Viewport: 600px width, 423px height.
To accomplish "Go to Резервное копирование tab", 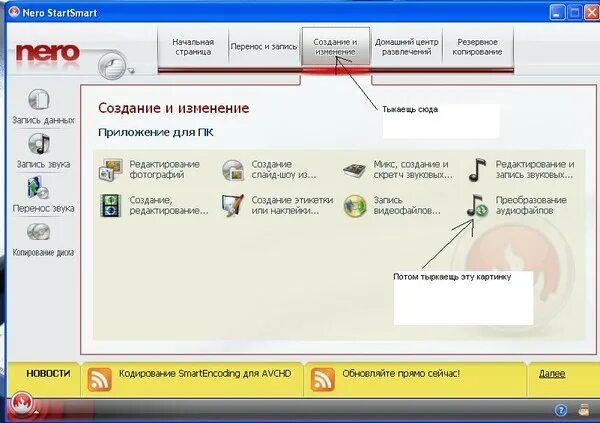I will (477, 47).
